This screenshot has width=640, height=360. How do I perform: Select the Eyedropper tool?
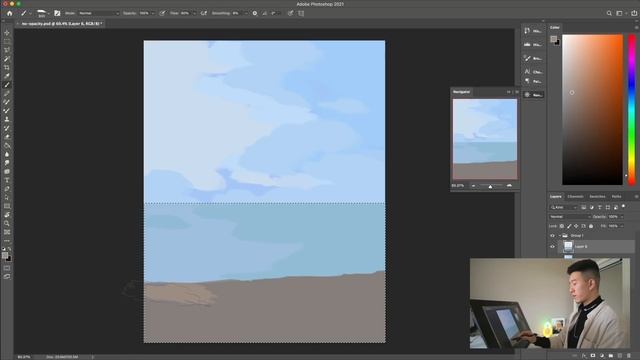pyautogui.click(x=7, y=76)
